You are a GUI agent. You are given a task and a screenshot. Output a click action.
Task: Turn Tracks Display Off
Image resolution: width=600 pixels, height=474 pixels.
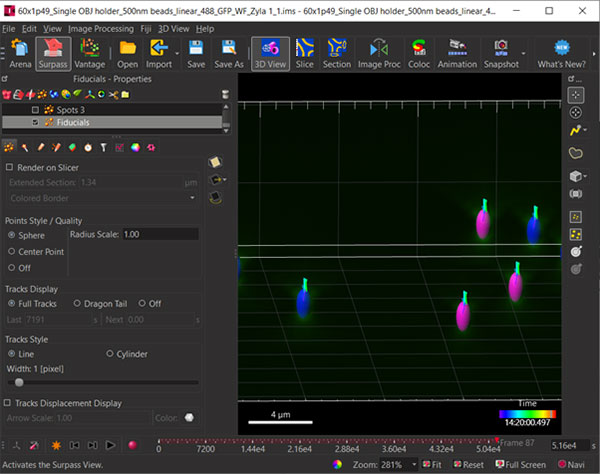[142, 303]
